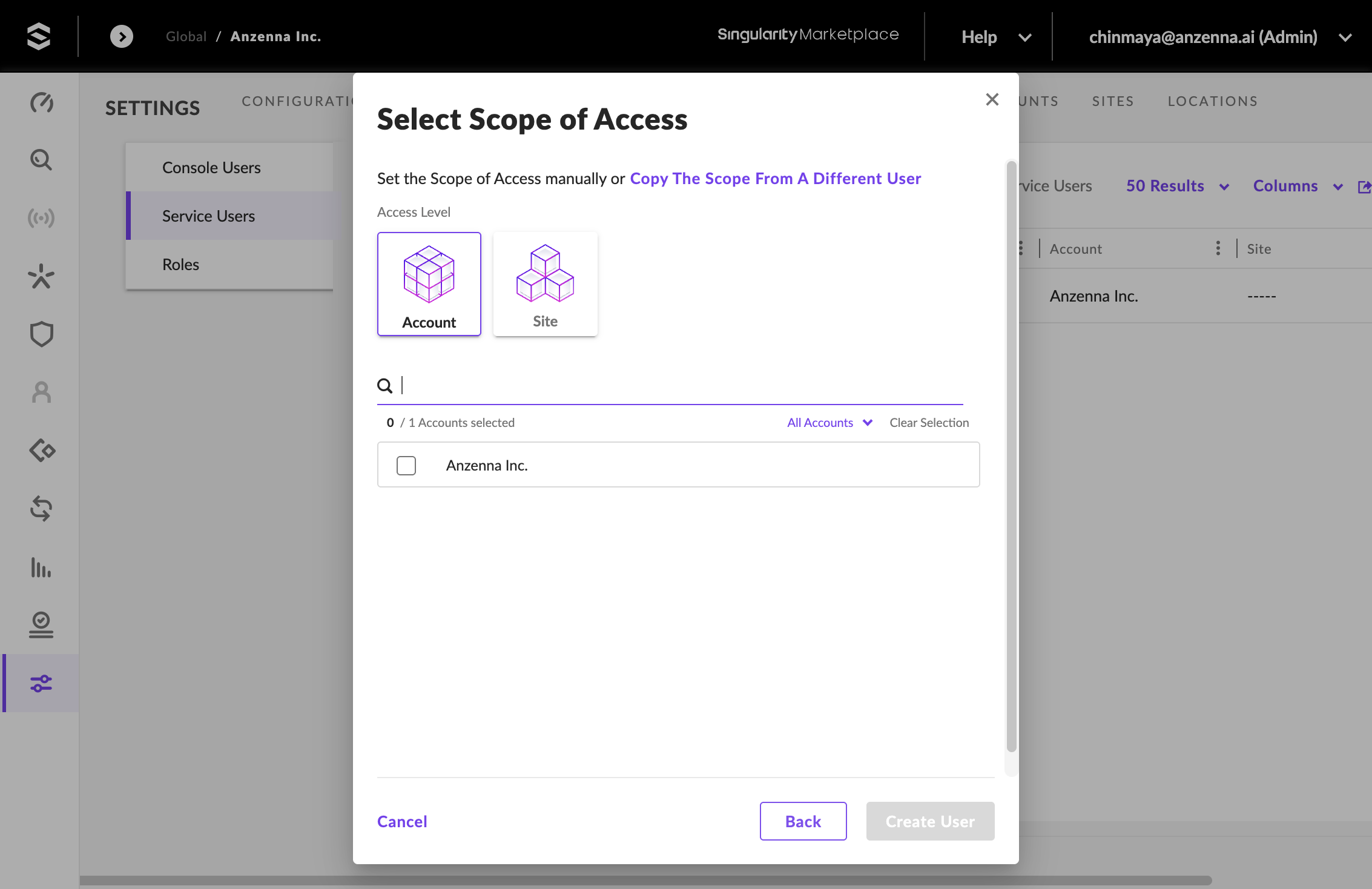The width and height of the screenshot is (1372, 889).
Task: Expand the Help menu dropdown
Action: tap(996, 37)
